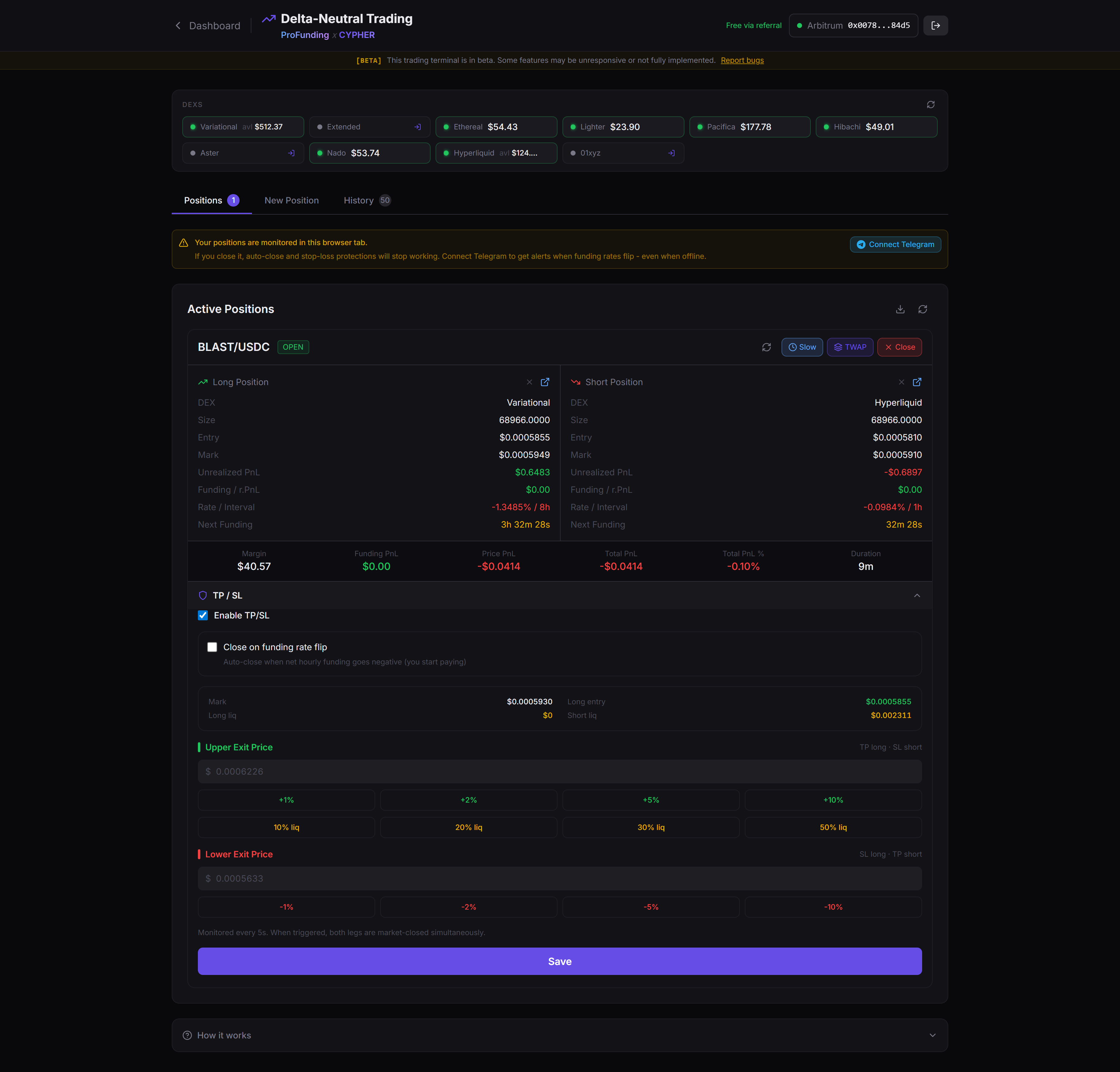Click the Lower Exit Price input field
1120x1072 pixels.
[x=559, y=878]
